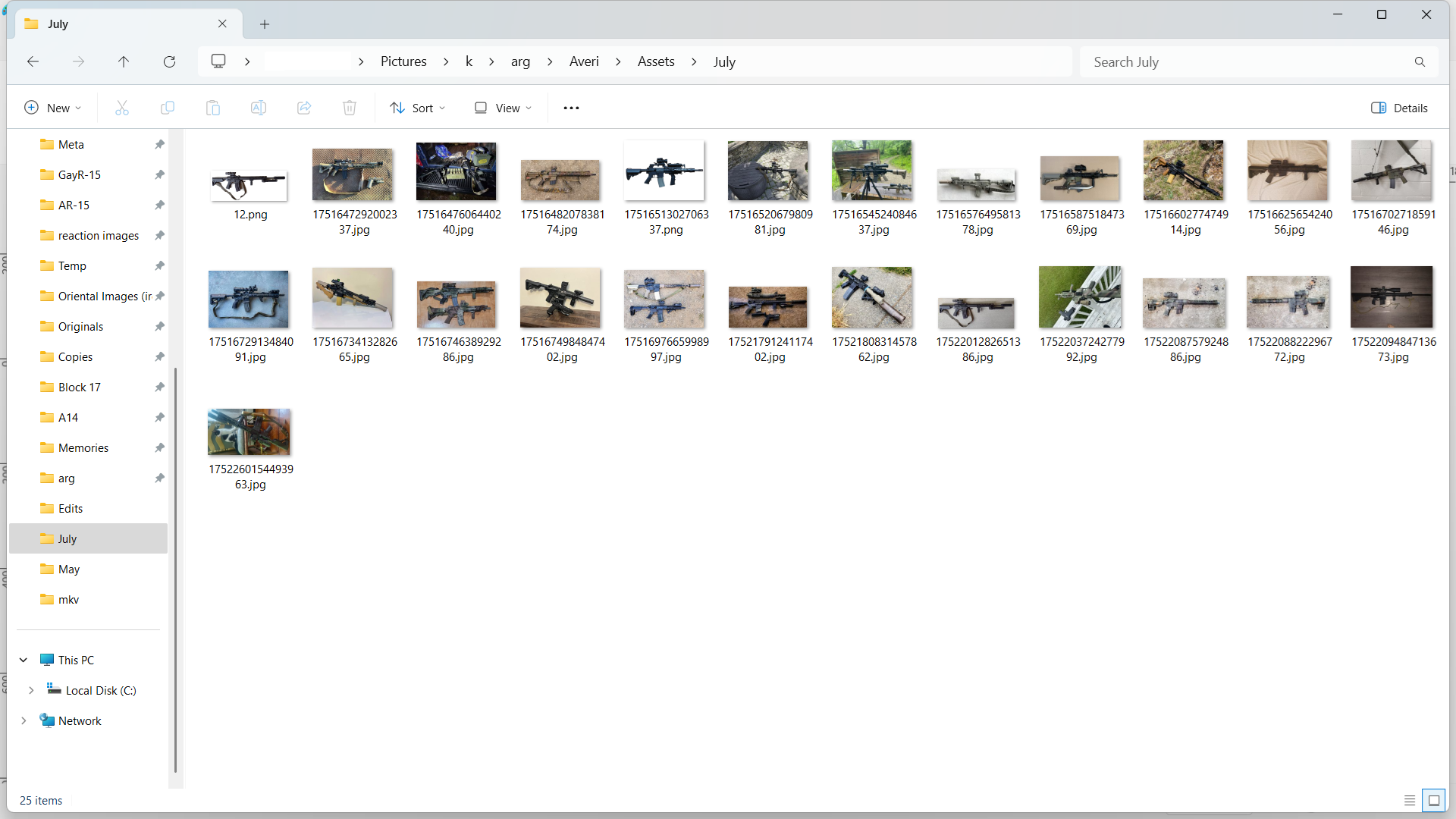Toggle the Details pane
This screenshot has height=819, width=1456.
point(1399,108)
